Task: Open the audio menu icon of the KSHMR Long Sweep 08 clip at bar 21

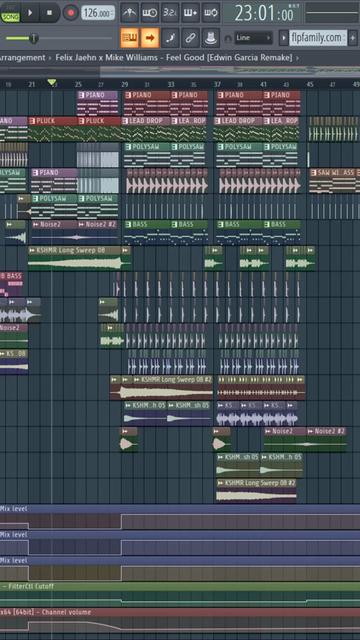Action: [x=32, y=250]
